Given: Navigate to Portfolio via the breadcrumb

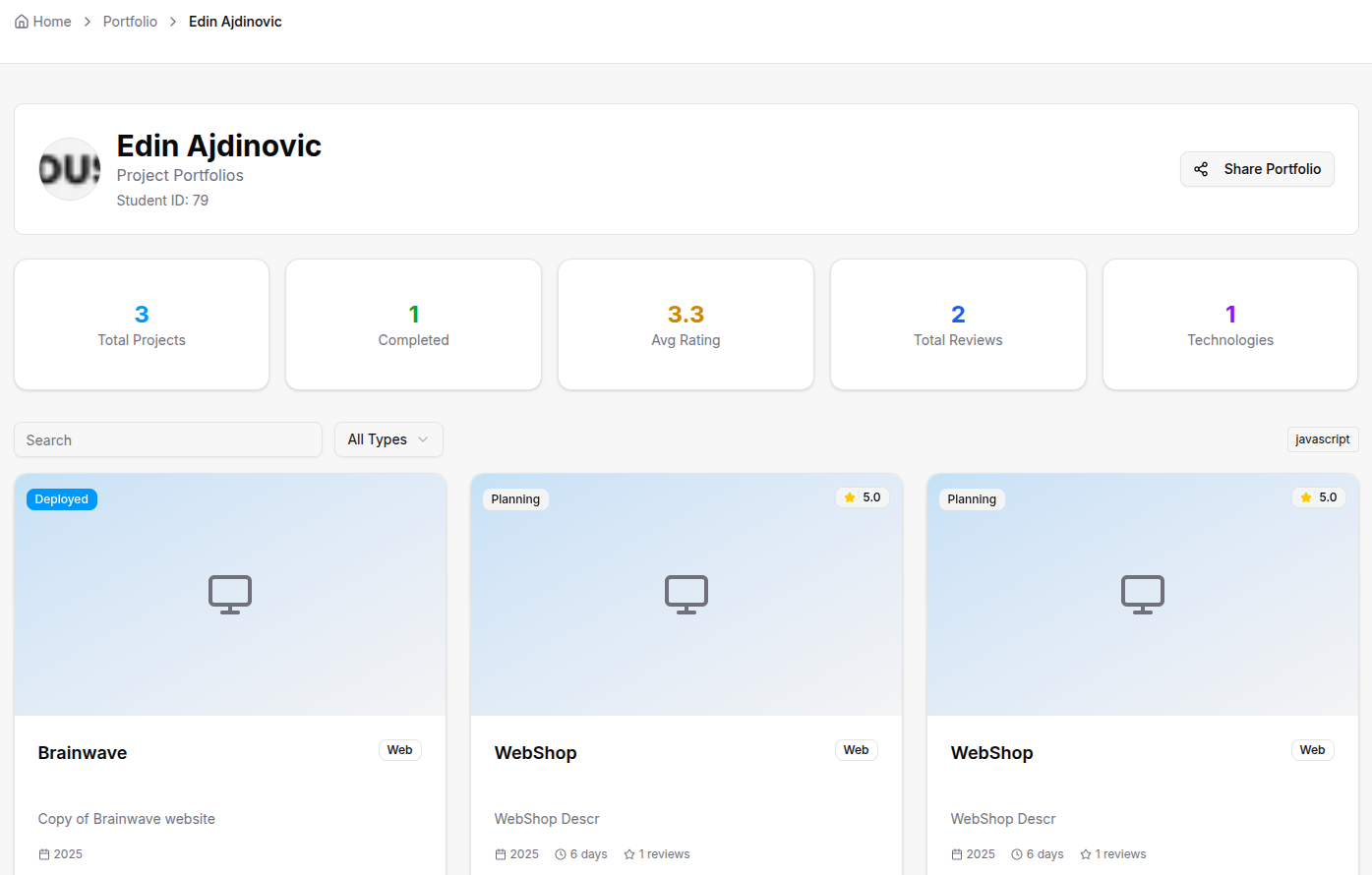Looking at the screenshot, I should [130, 21].
